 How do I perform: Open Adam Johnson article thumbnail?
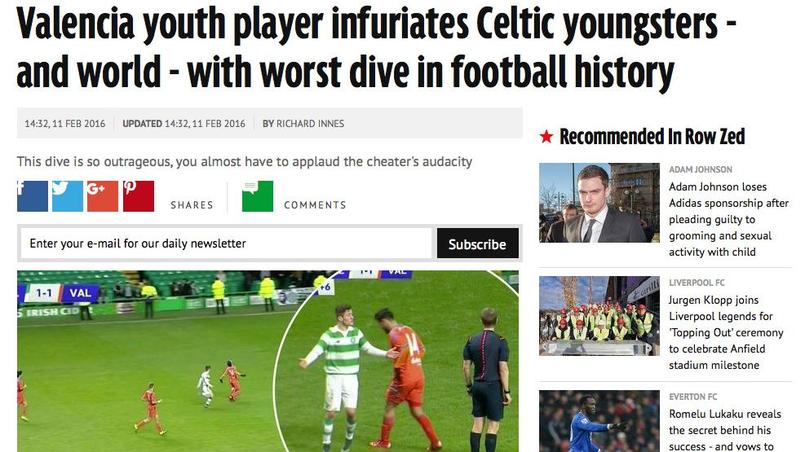click(x=599, y=203)
